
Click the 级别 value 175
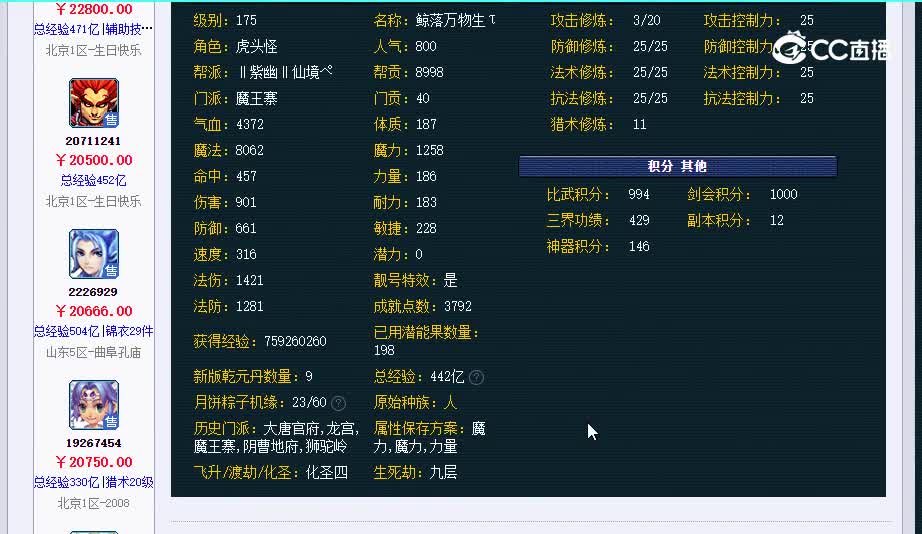pos(246,21)
